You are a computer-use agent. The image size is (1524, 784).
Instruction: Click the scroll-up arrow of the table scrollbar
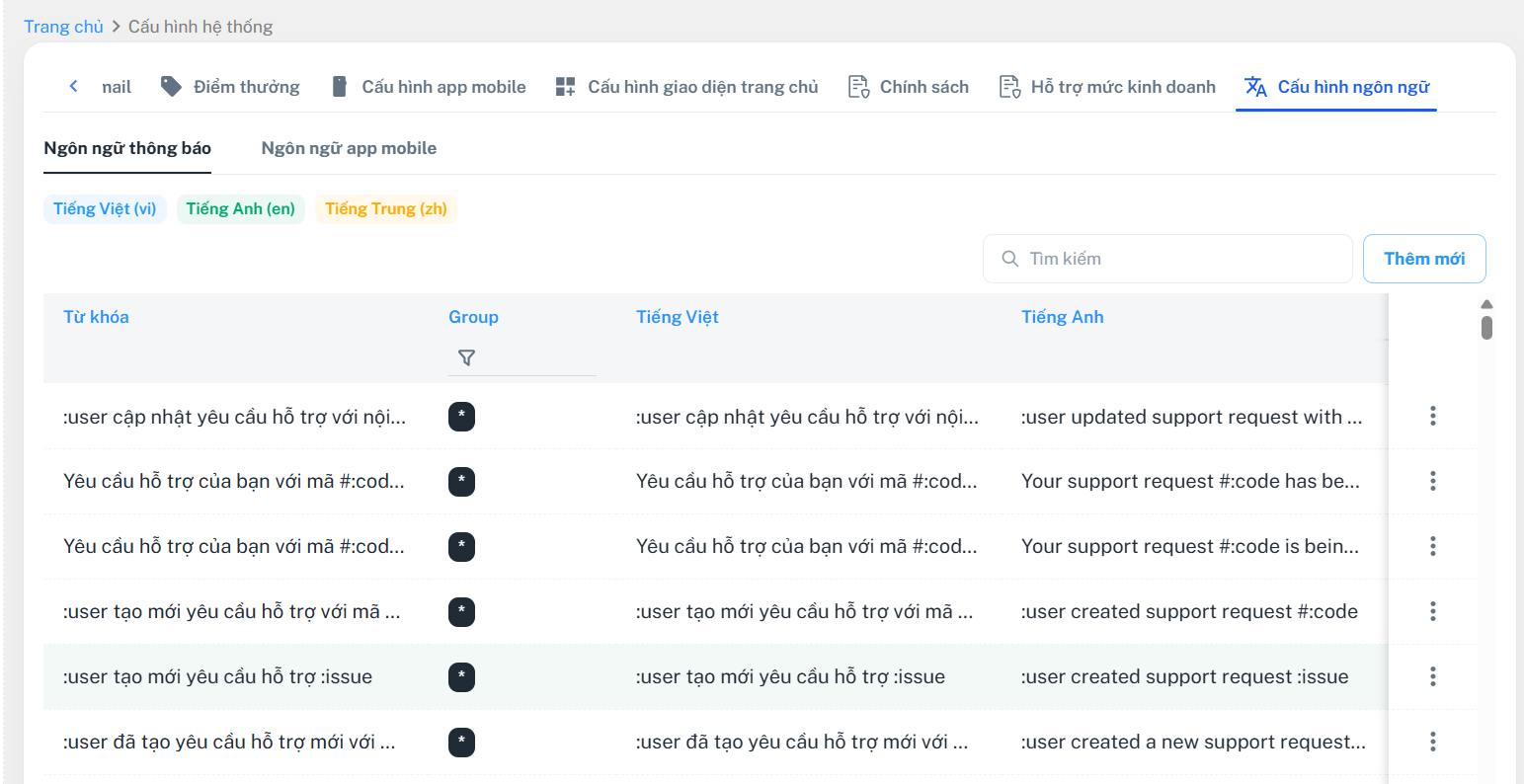(1486, 304)
